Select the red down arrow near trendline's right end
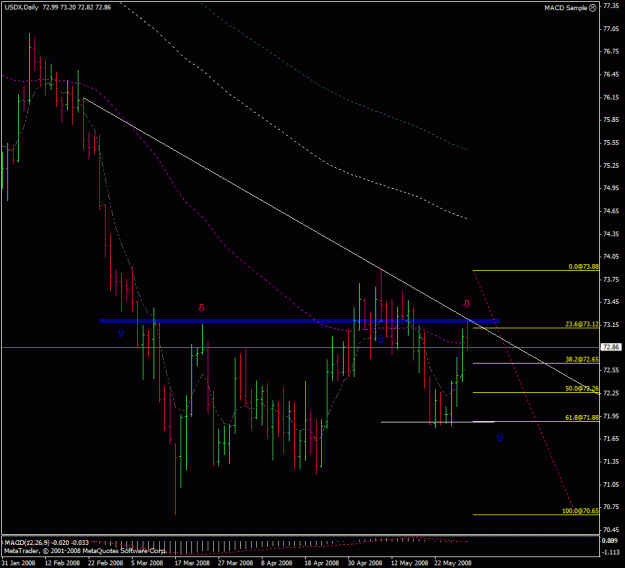 coord(466,304)
